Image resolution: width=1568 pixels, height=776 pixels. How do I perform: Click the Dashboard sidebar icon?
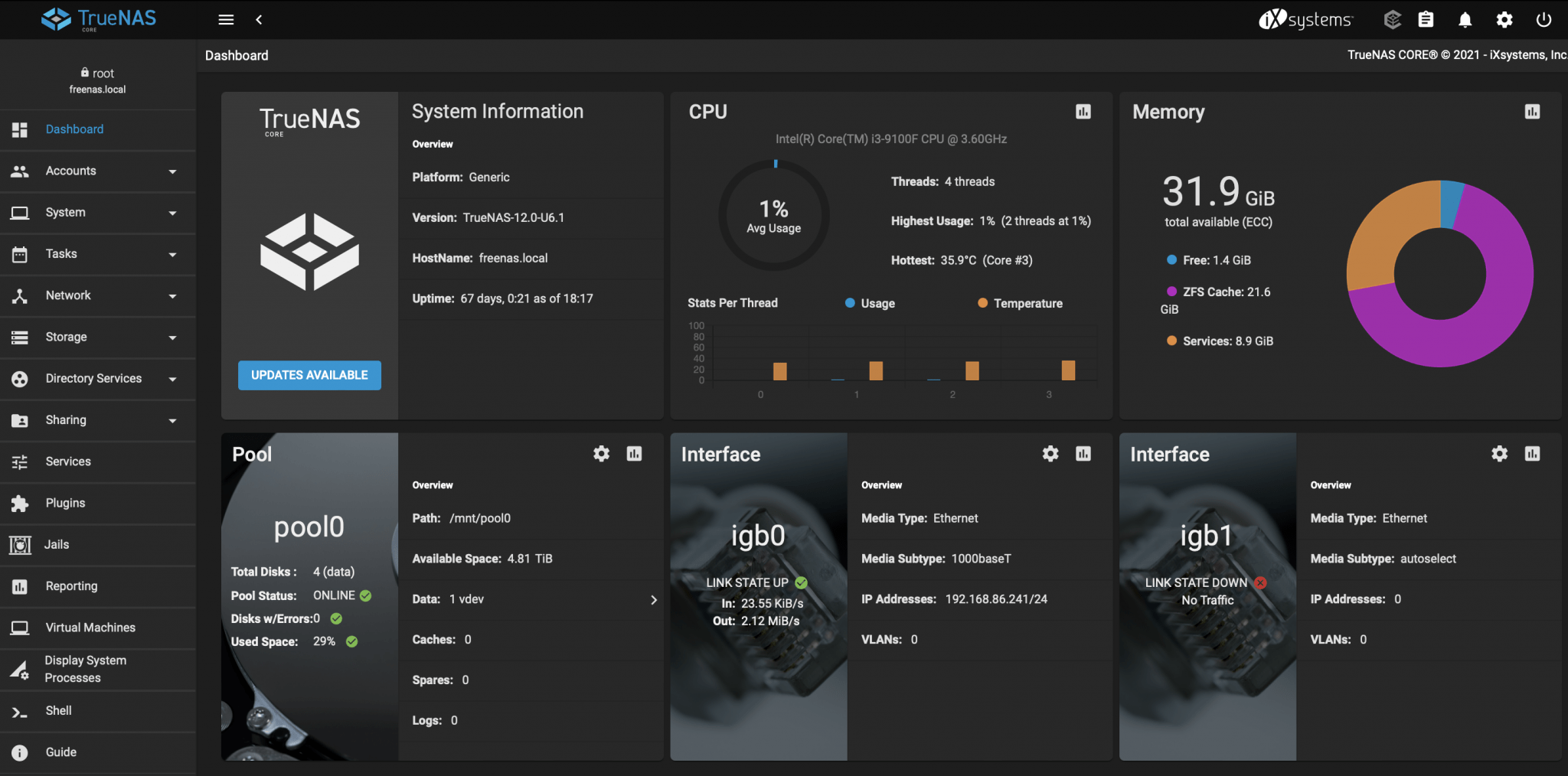tap(20, 129)
